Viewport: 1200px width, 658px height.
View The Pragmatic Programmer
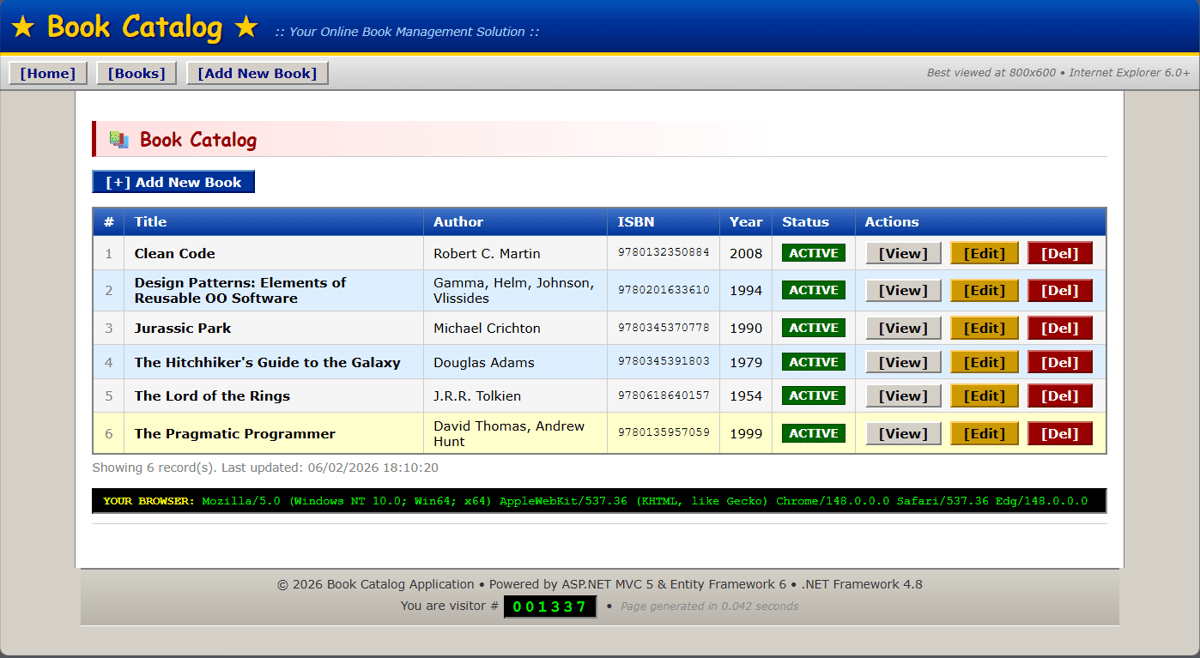click(x=903, y=433)
